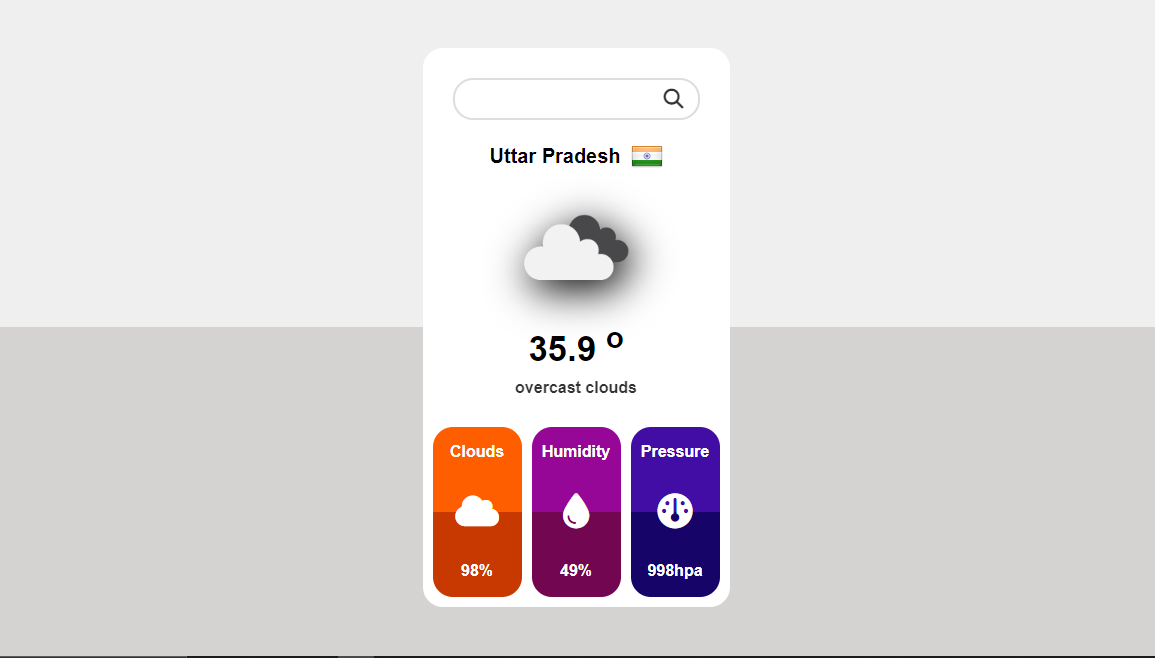Screen dimensions: 1155x658
Task: Click the water droplet Humidity icon
Action: point(576,511)
